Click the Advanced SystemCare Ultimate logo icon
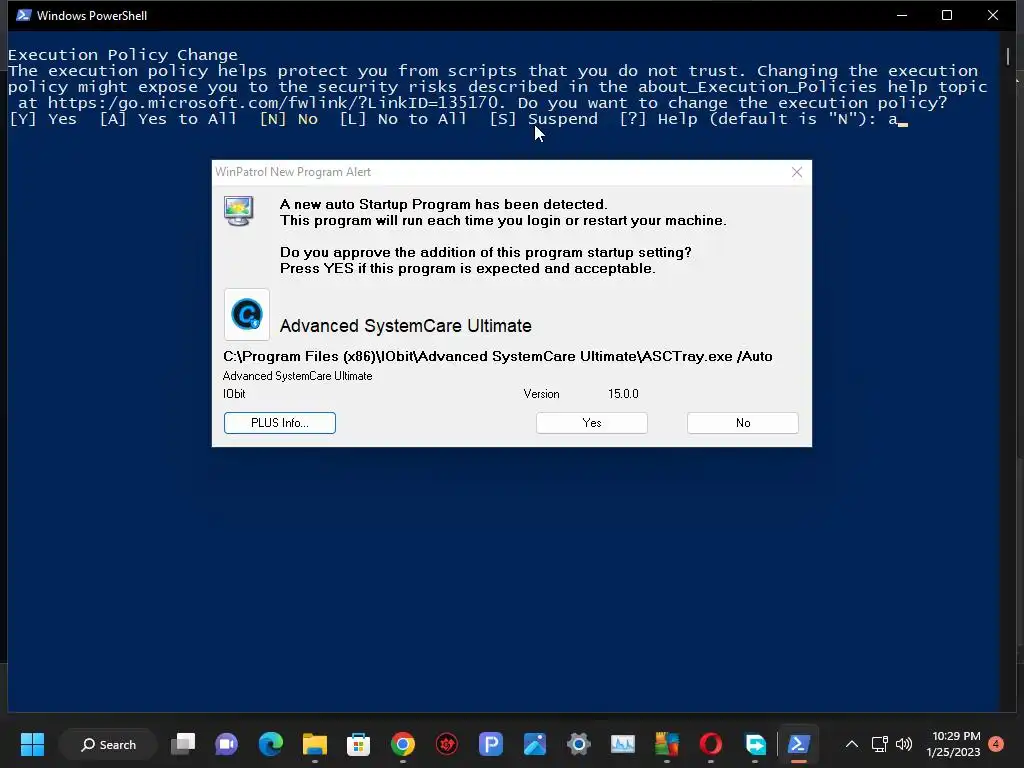 (x=247, y=315)
